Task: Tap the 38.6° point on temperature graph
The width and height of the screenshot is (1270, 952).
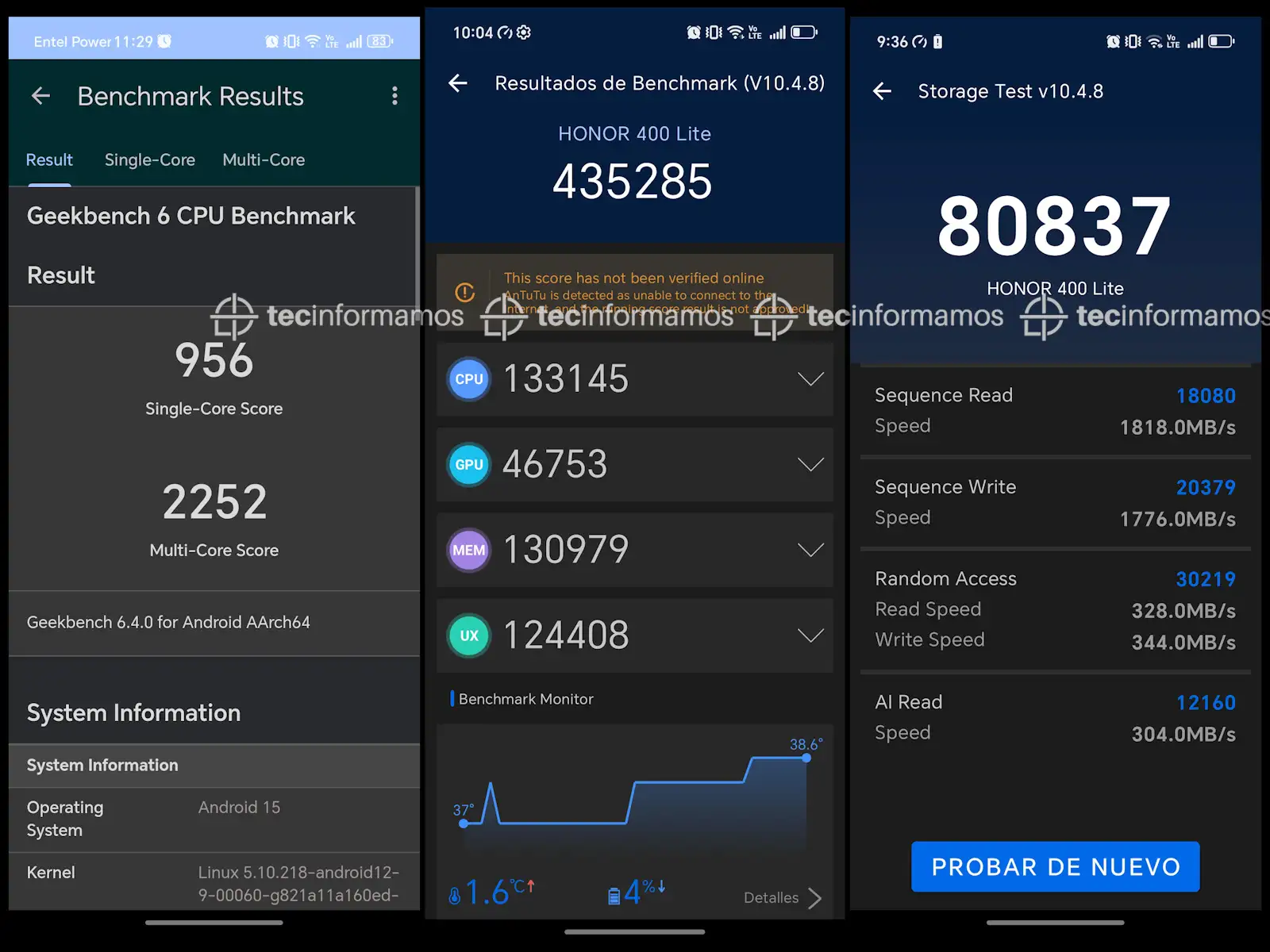Action: 806,758
